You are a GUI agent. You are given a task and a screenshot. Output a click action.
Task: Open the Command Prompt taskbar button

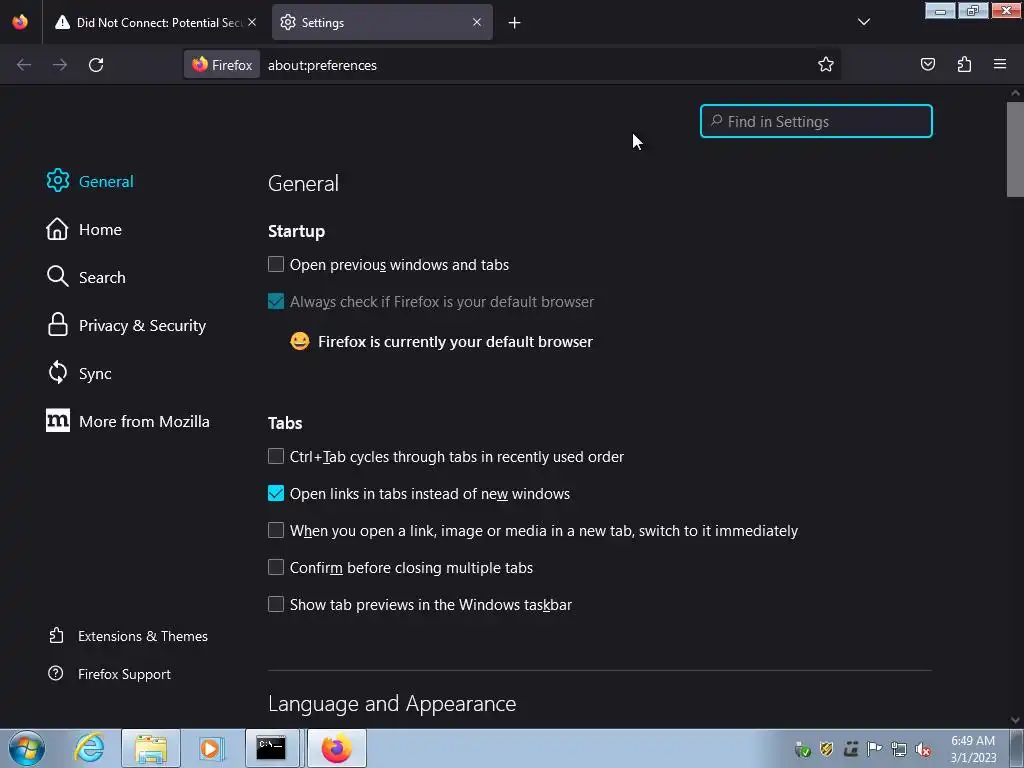(272, 748)
